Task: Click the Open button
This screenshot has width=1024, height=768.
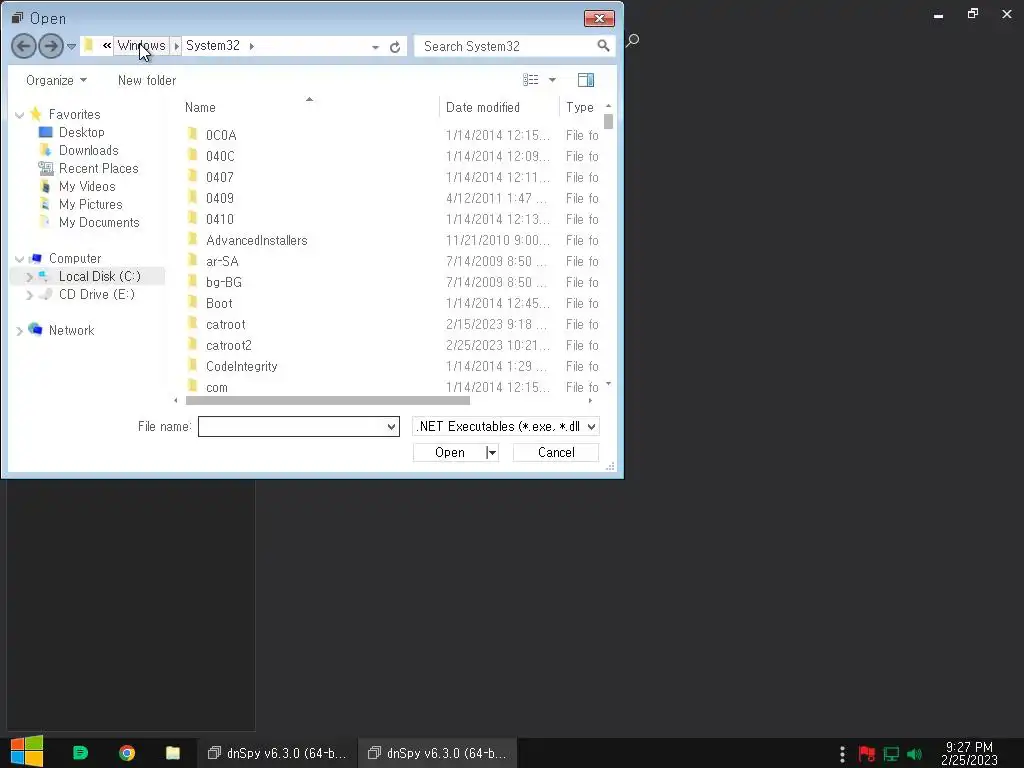Action: point(450,453)
